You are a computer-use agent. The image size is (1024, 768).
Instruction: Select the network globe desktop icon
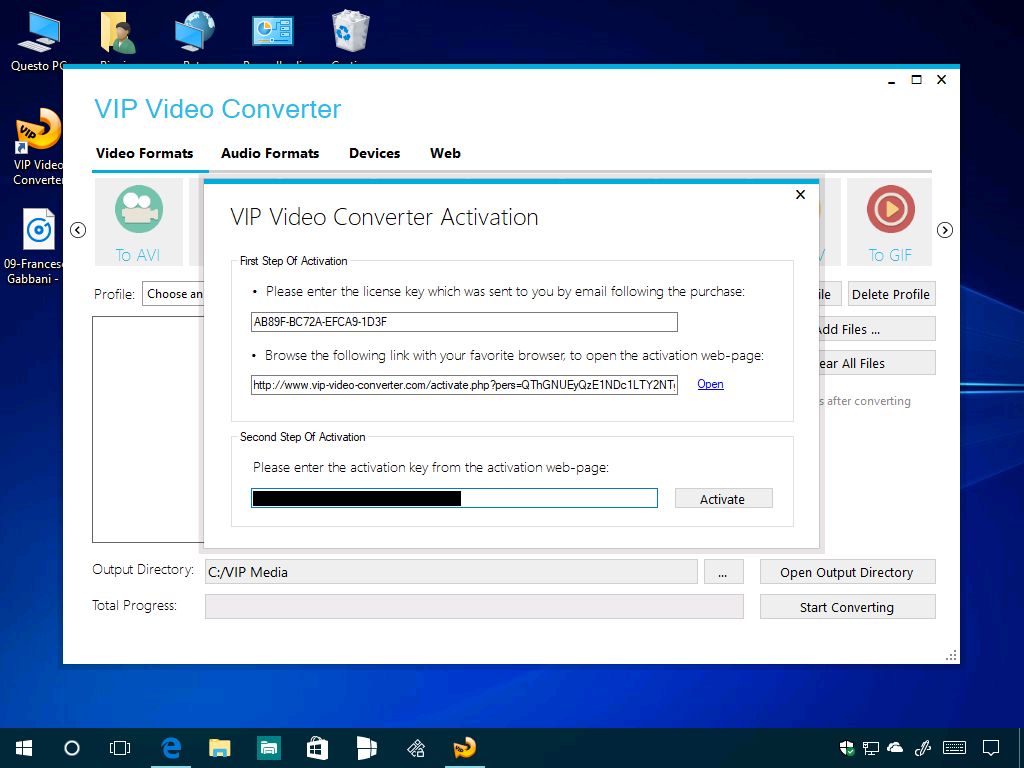[x=195, y=33]
